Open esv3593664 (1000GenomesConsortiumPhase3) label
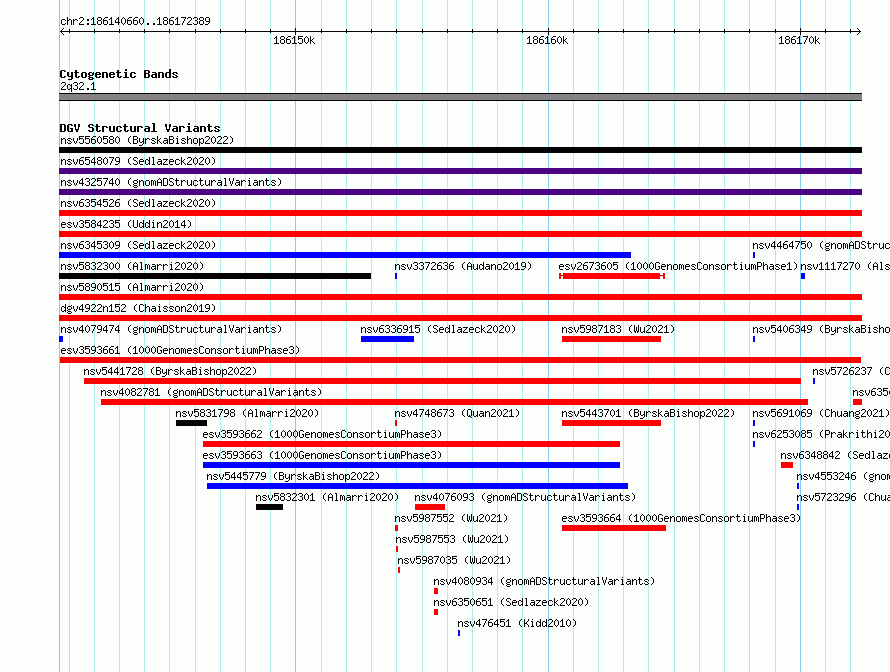The image size is (890, 672). (x=681, y=518)
